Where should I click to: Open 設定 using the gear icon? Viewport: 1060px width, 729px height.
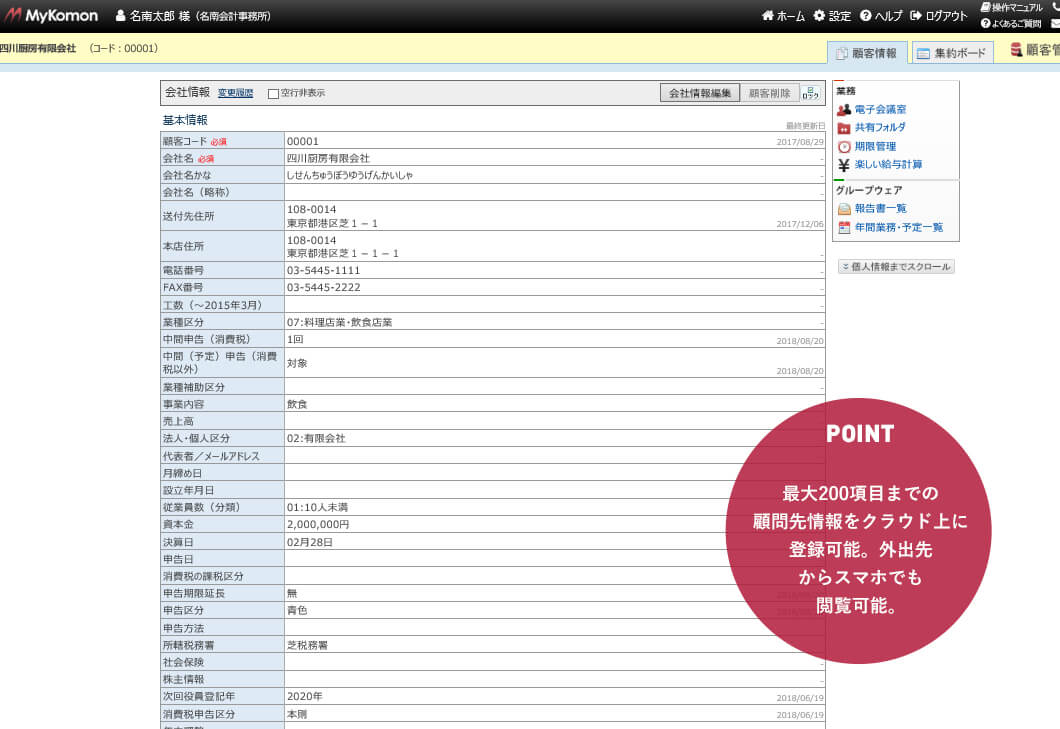(x=819, y=15)
